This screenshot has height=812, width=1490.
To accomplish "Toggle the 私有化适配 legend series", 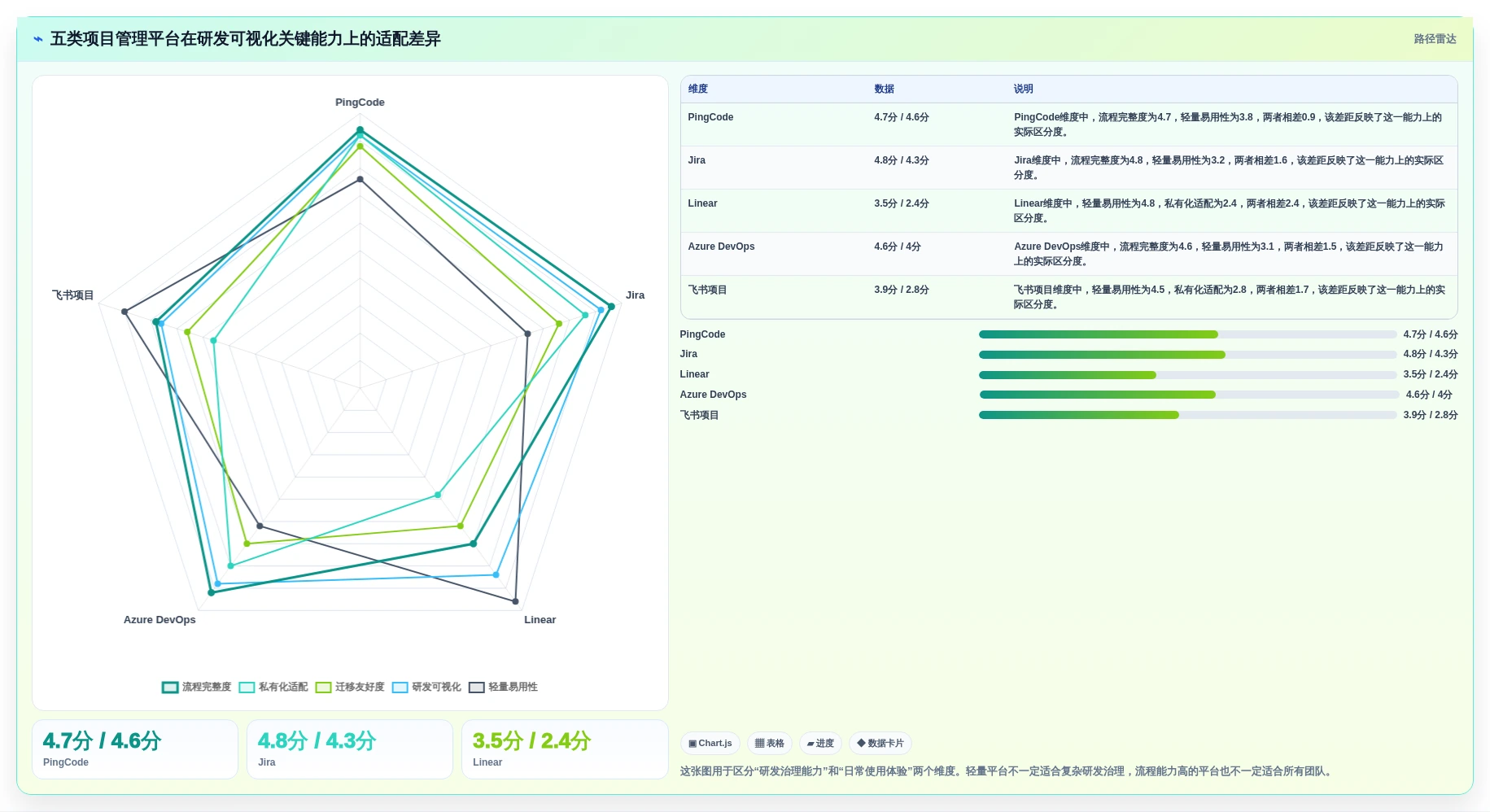I will [x=273, y=687].
